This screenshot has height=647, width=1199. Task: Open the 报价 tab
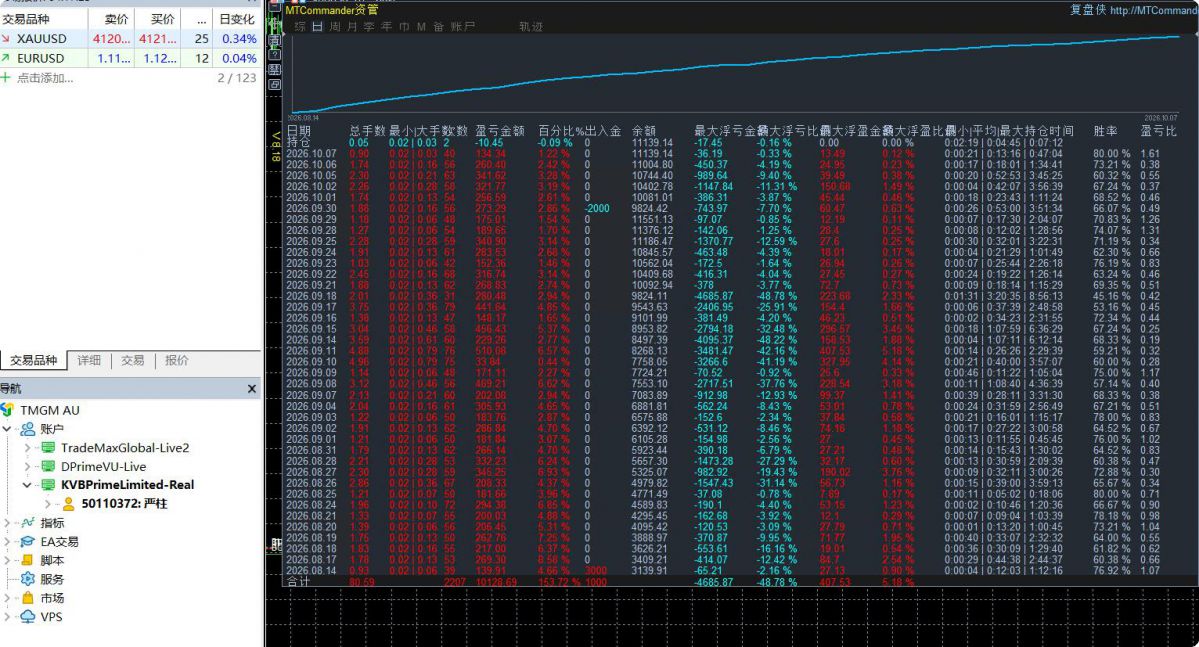pos(177,360)
